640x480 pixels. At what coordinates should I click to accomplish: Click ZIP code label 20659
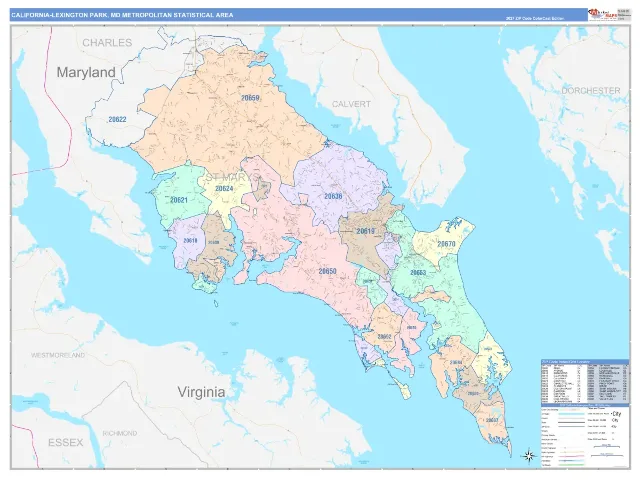click(x=250, y=98)
